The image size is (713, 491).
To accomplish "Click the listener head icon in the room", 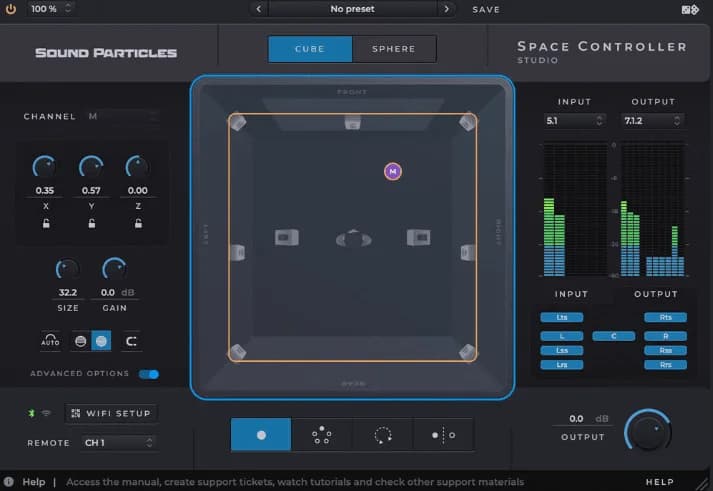I will click(354, 238).
